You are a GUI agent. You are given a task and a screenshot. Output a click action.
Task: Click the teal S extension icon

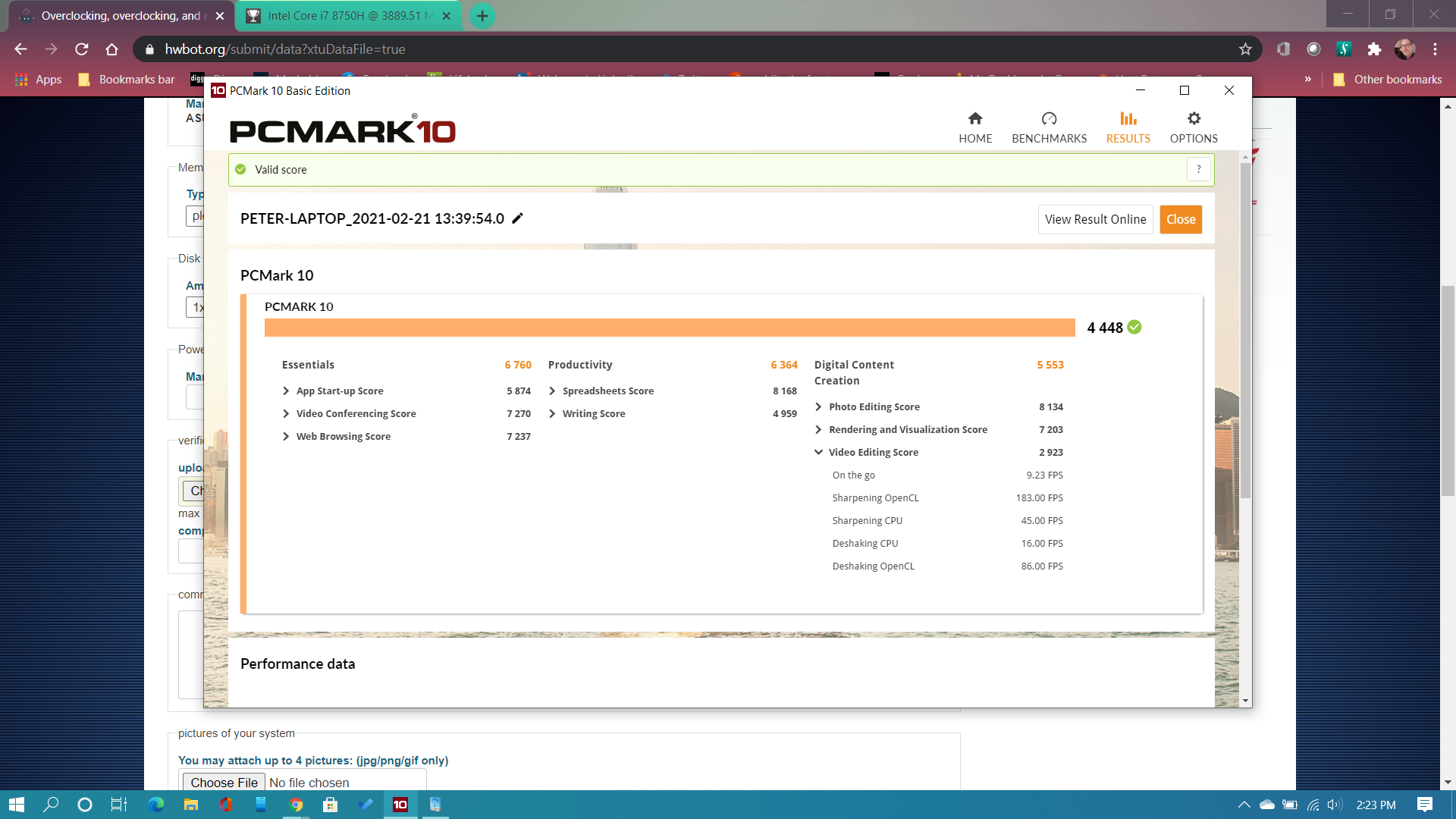point(1344,49)
